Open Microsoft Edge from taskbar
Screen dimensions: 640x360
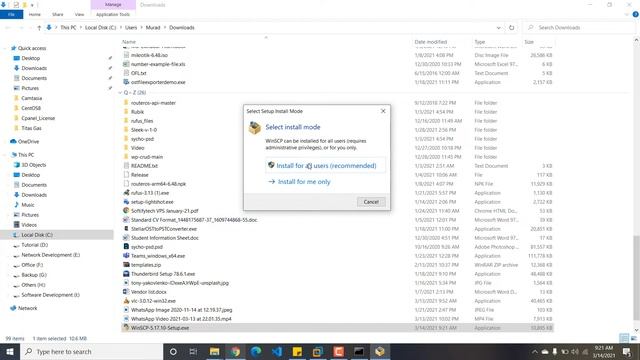coord(256,351)
